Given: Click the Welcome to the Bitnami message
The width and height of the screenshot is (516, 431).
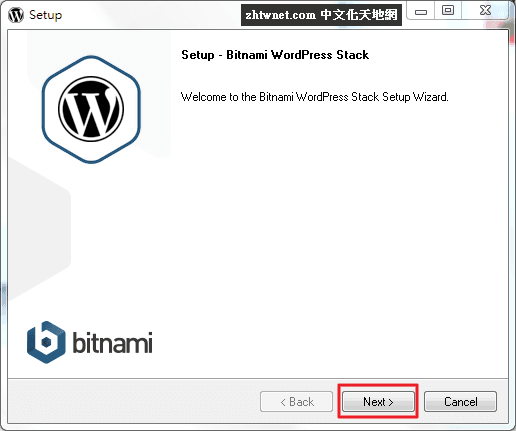Looking at the screenshot, I should [x=315, y=97].
